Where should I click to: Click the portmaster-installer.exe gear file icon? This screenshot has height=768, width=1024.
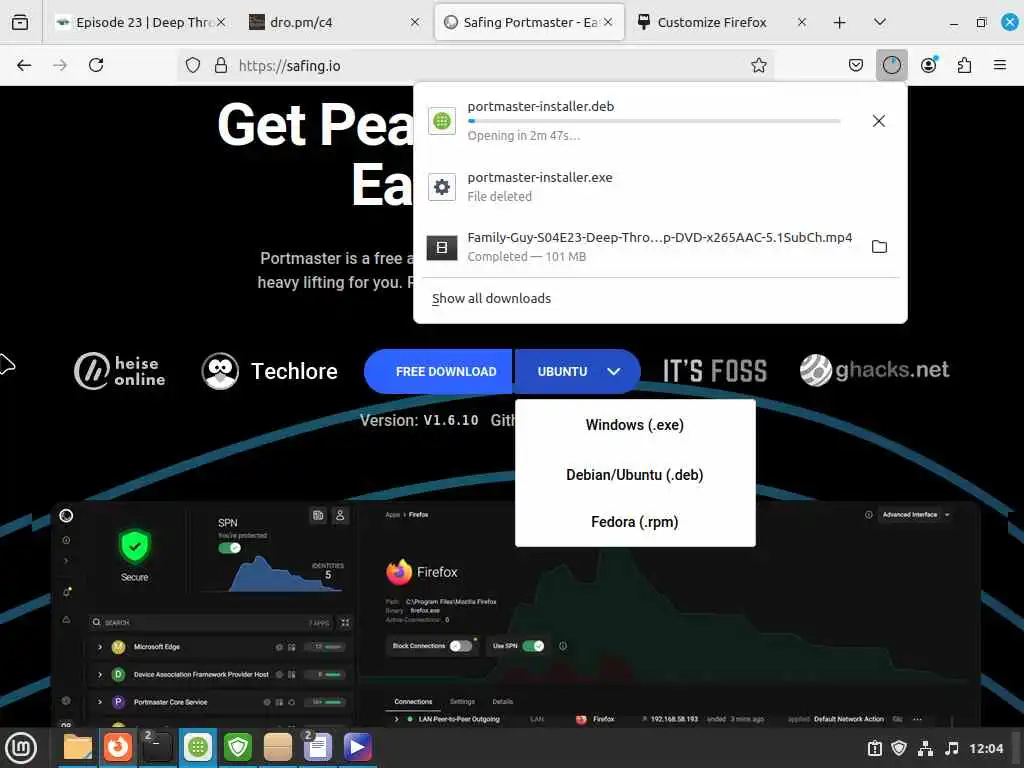(x=442, y=187)
